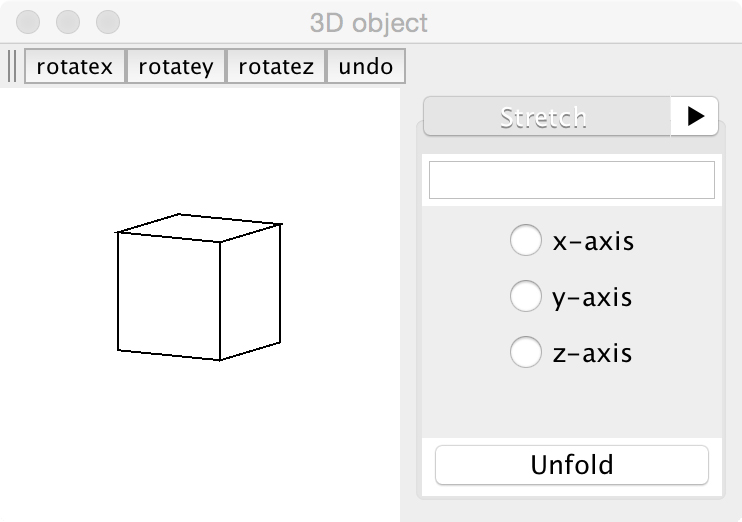Click the rotatex toolbar button
This screenshot has height=522, width=742.
click(x=75, y=67)
